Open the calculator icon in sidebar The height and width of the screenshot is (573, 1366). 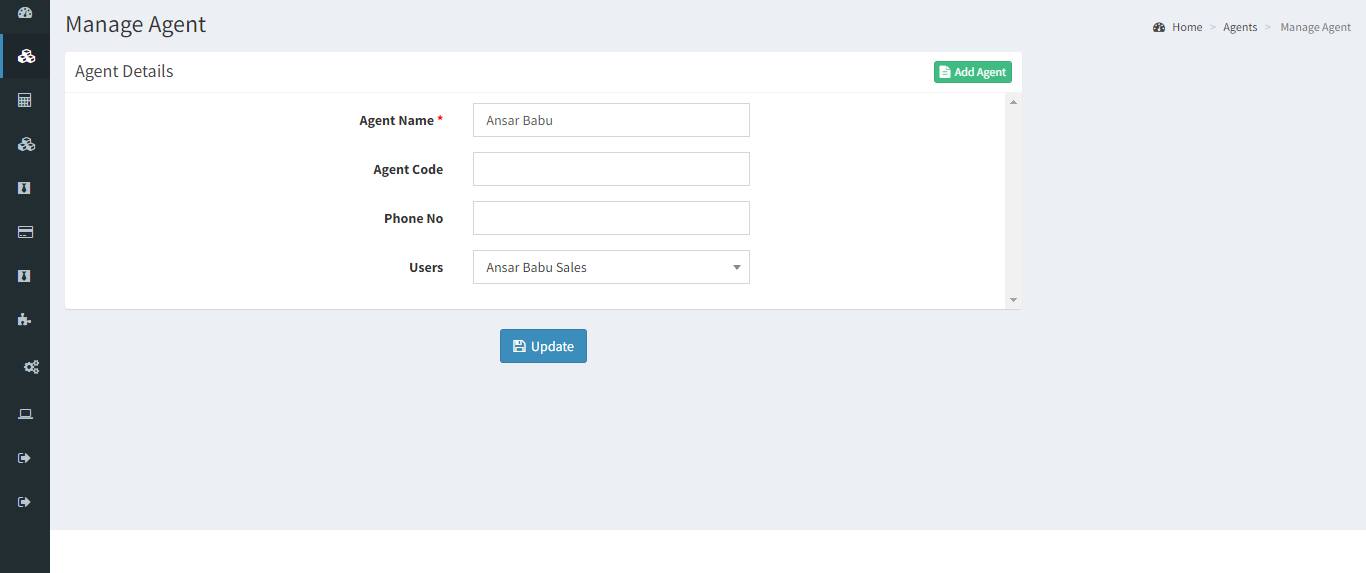click(x=25, y=100)
